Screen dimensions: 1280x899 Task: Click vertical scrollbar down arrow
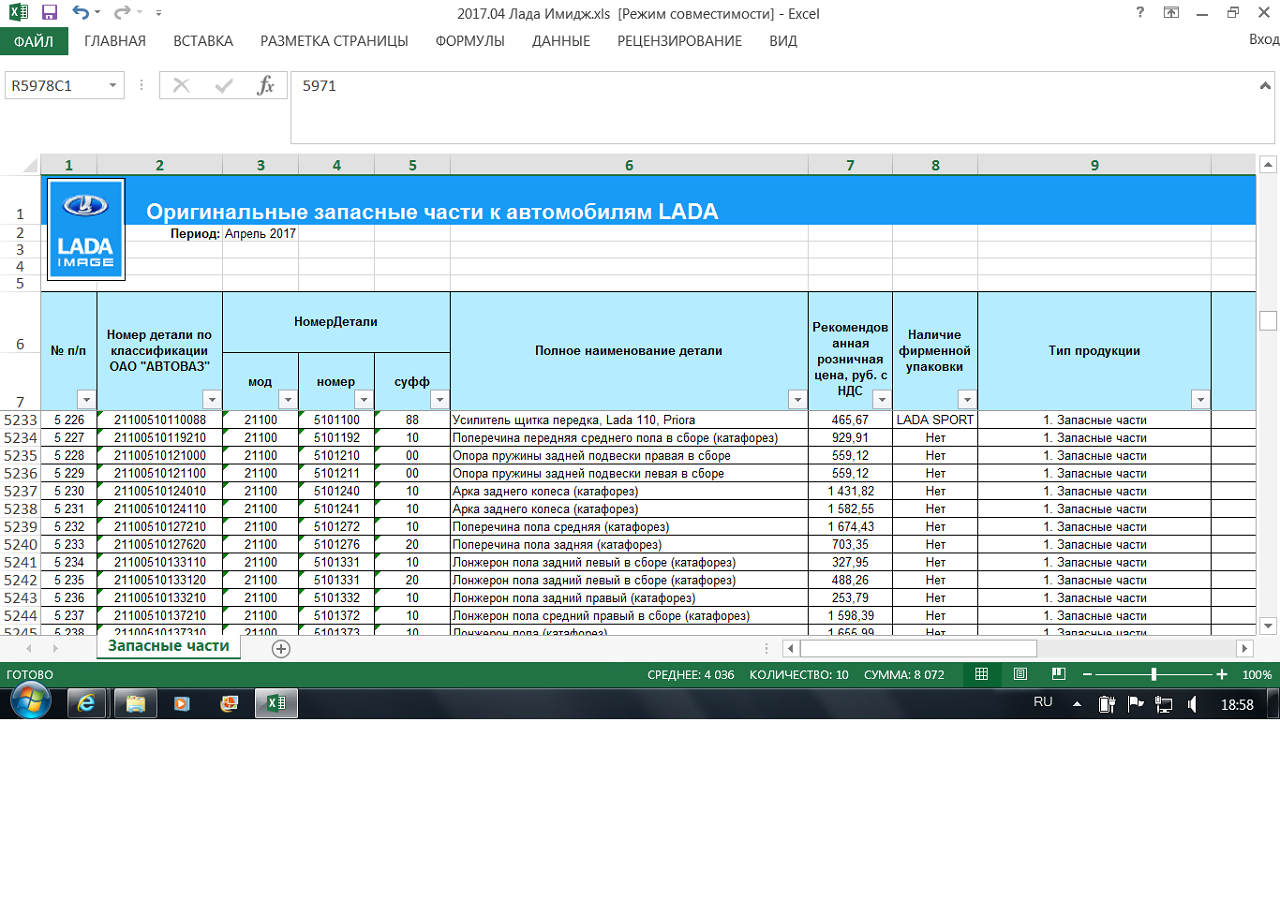tap(1268, 626)
